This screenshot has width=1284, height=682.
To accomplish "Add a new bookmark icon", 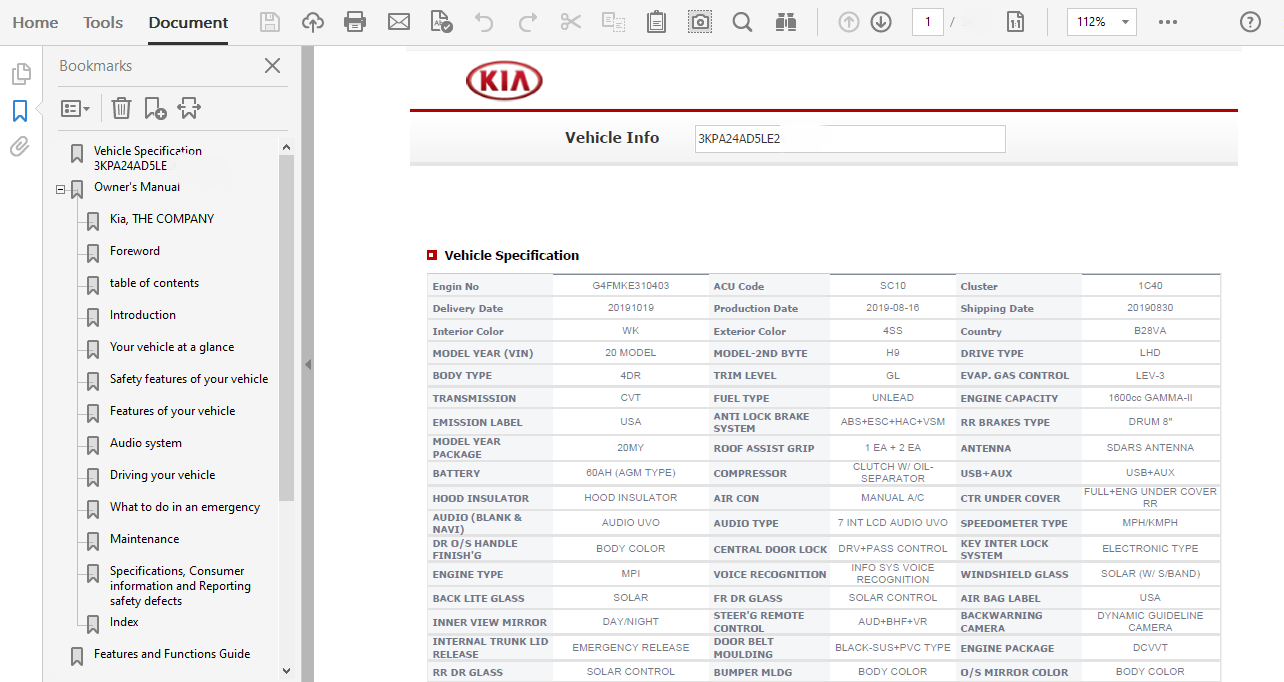I will (155, 108).
